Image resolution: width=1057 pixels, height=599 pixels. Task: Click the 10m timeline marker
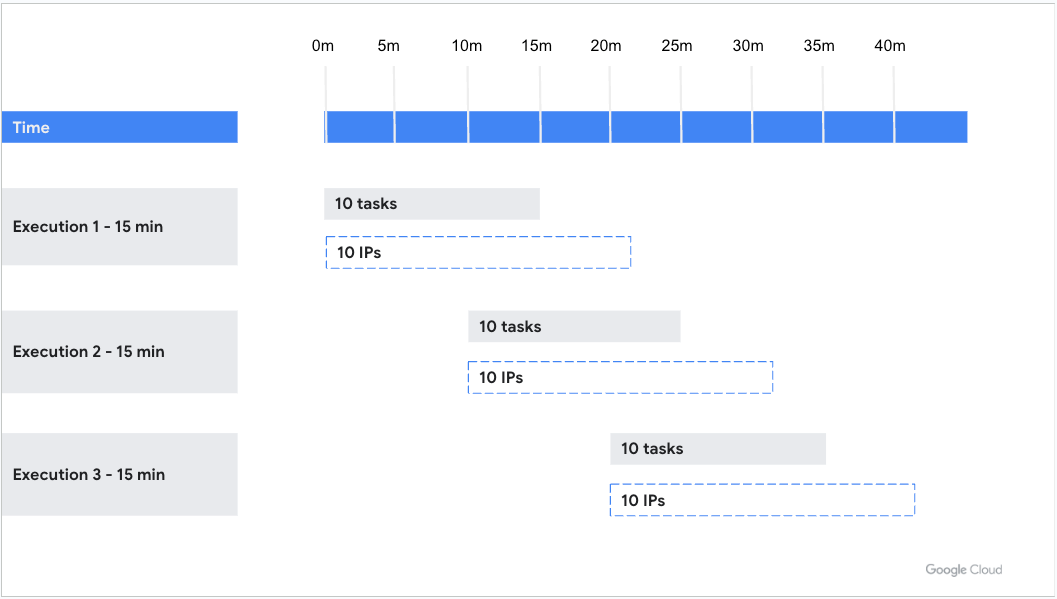(467, 46)
